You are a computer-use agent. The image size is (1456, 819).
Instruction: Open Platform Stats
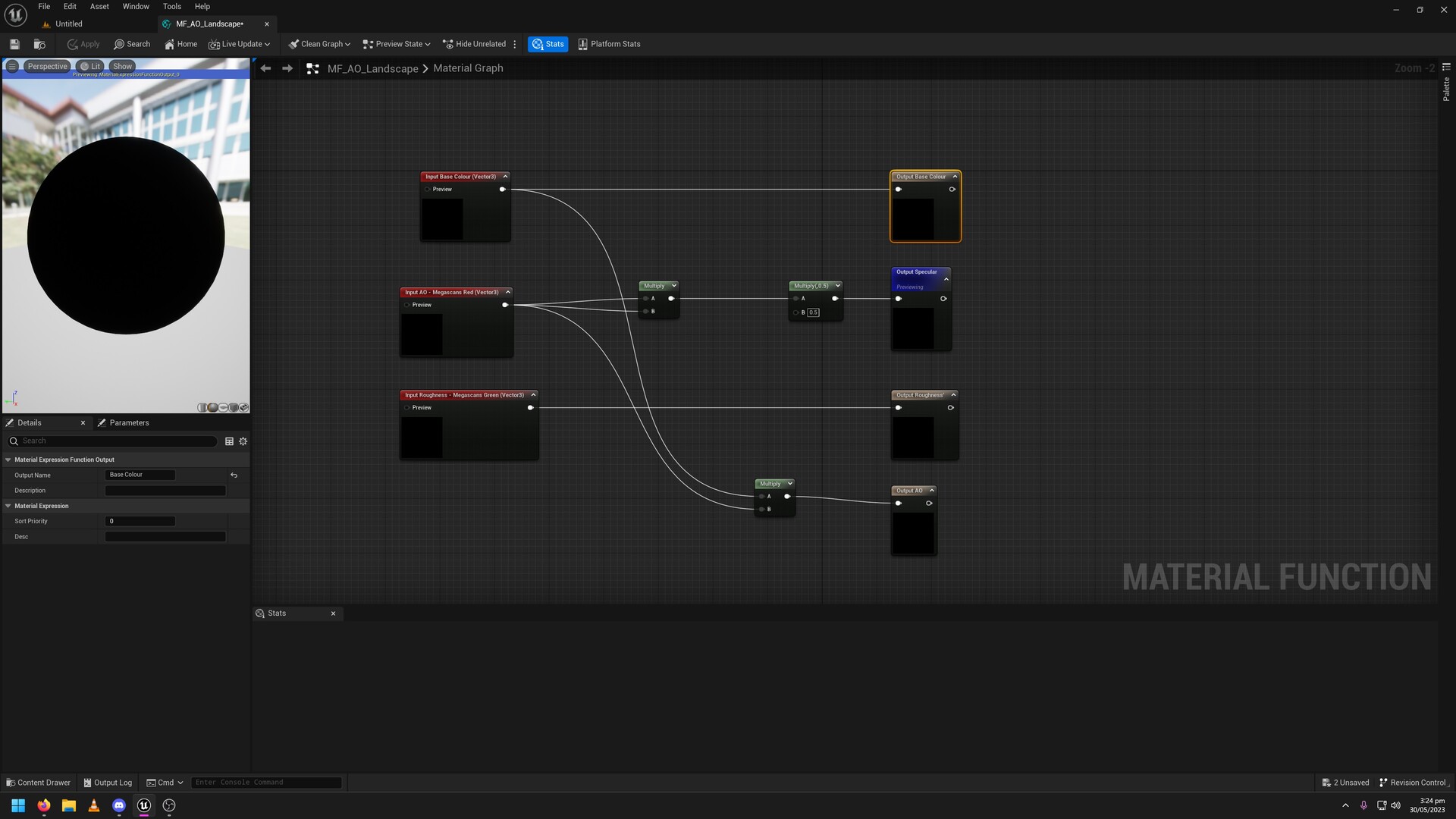(x=609, y=44)
